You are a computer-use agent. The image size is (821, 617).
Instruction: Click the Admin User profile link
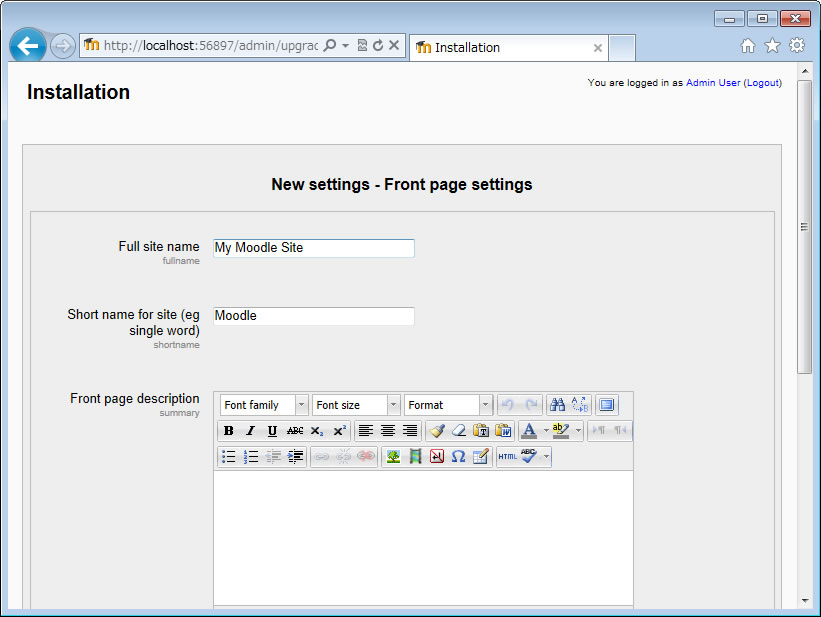click(x=713, y=83)
